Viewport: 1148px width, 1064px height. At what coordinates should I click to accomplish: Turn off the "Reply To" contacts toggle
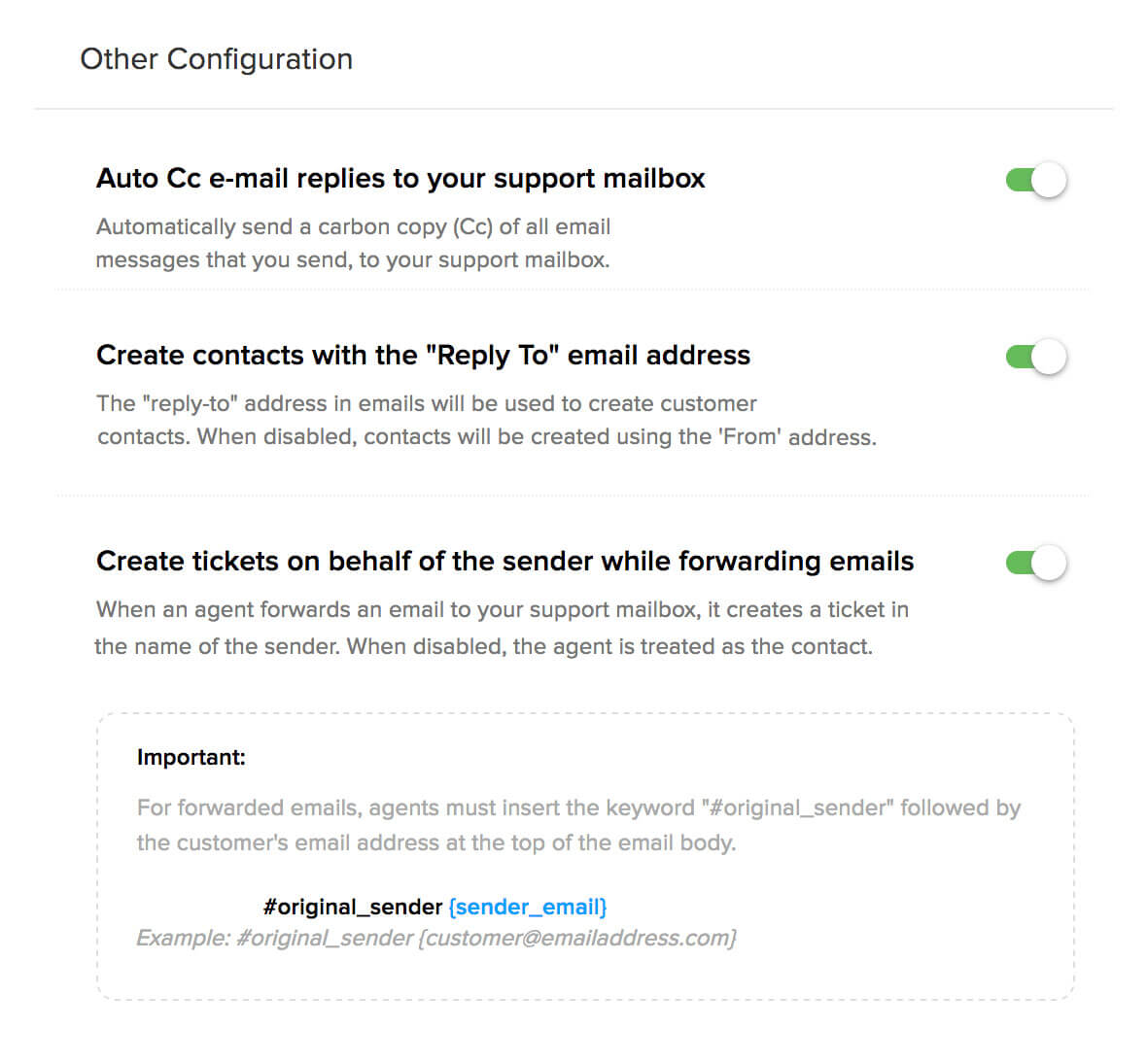(1035, 358)
